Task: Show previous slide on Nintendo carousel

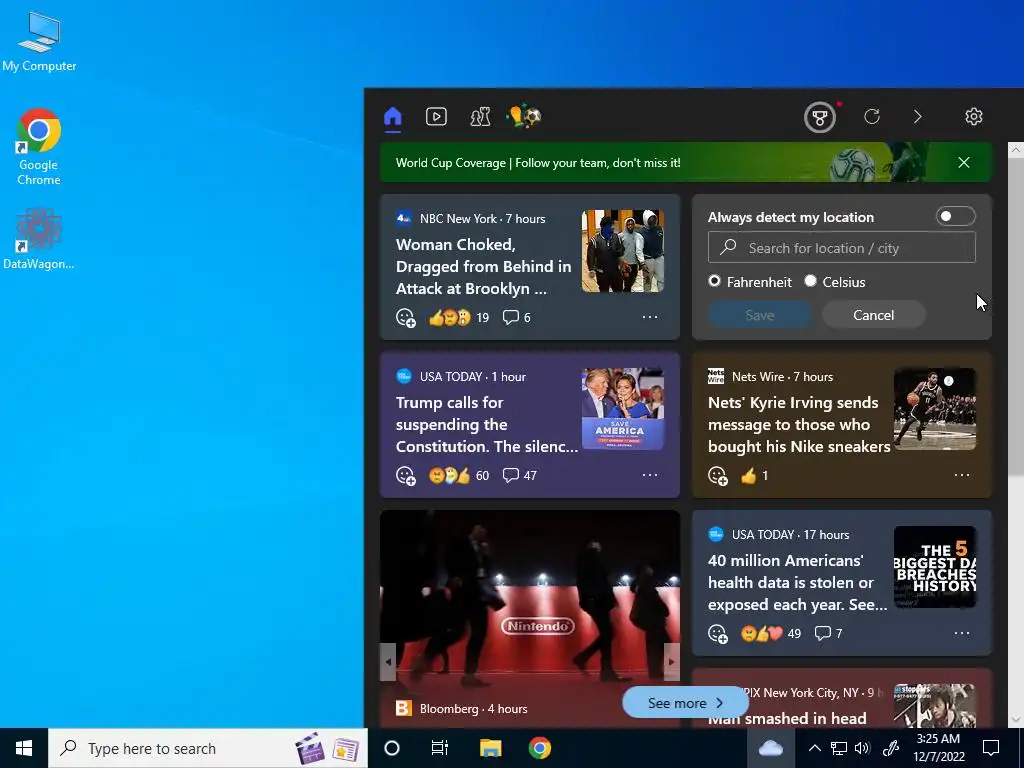Action: (x=388, y=662)
